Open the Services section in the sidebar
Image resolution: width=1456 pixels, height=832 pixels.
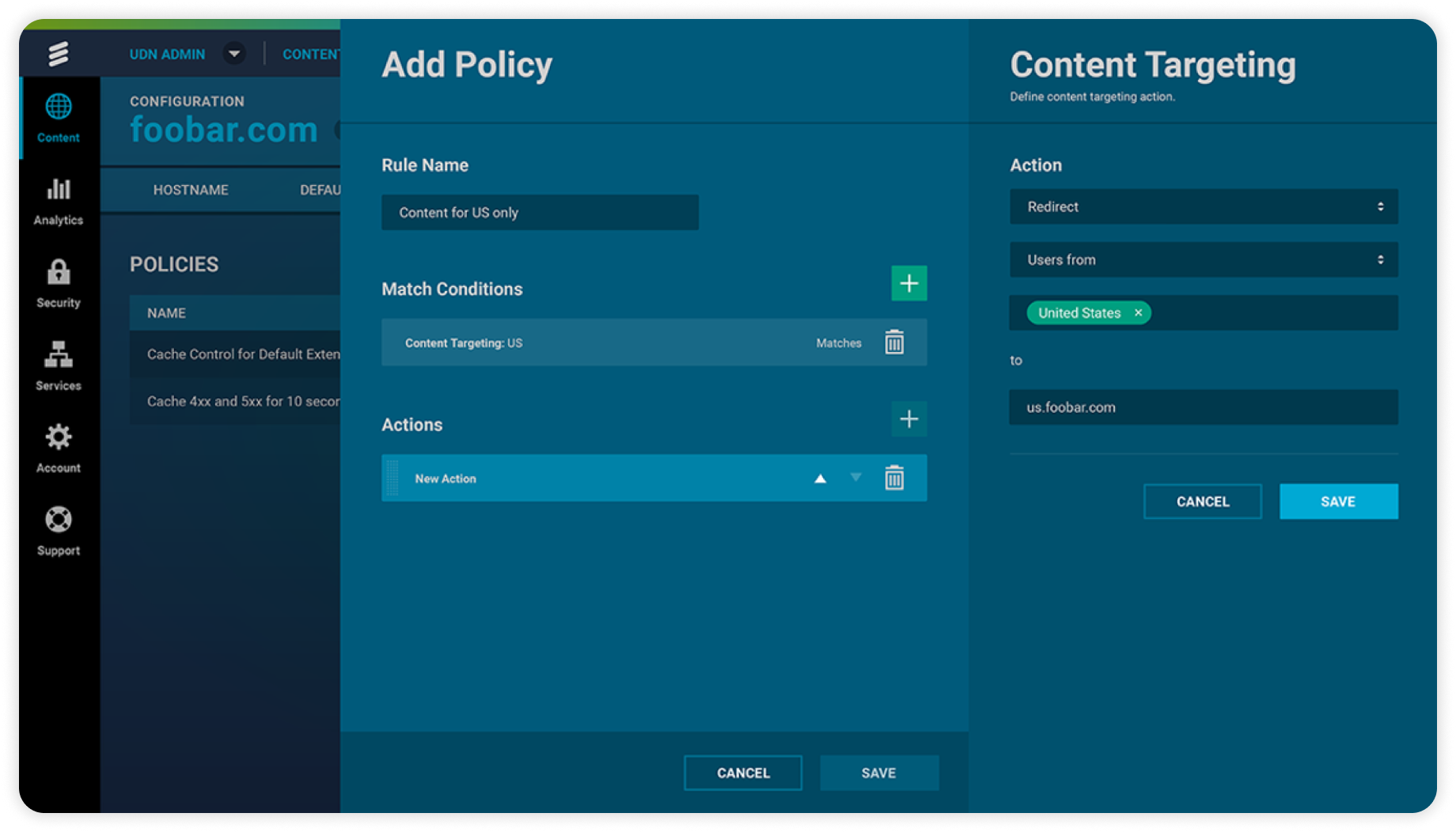[x=59, y=366]
